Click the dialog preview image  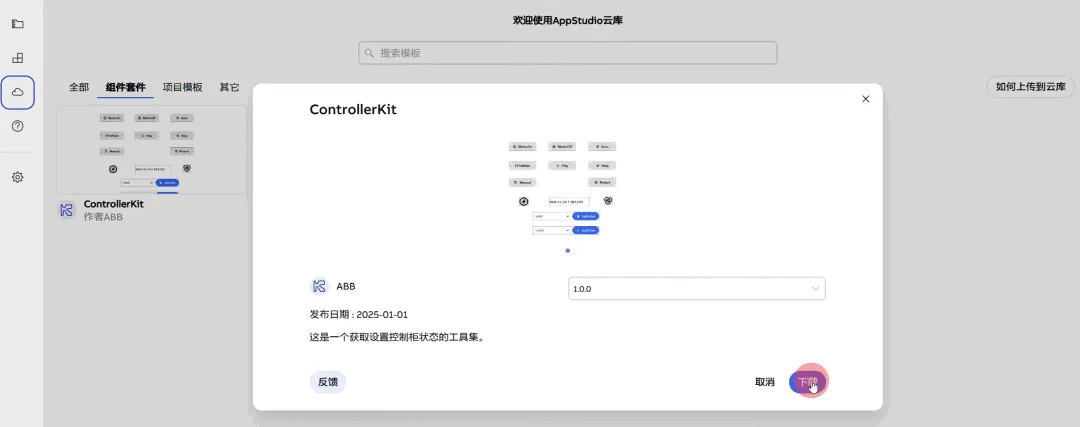[563, 188]
